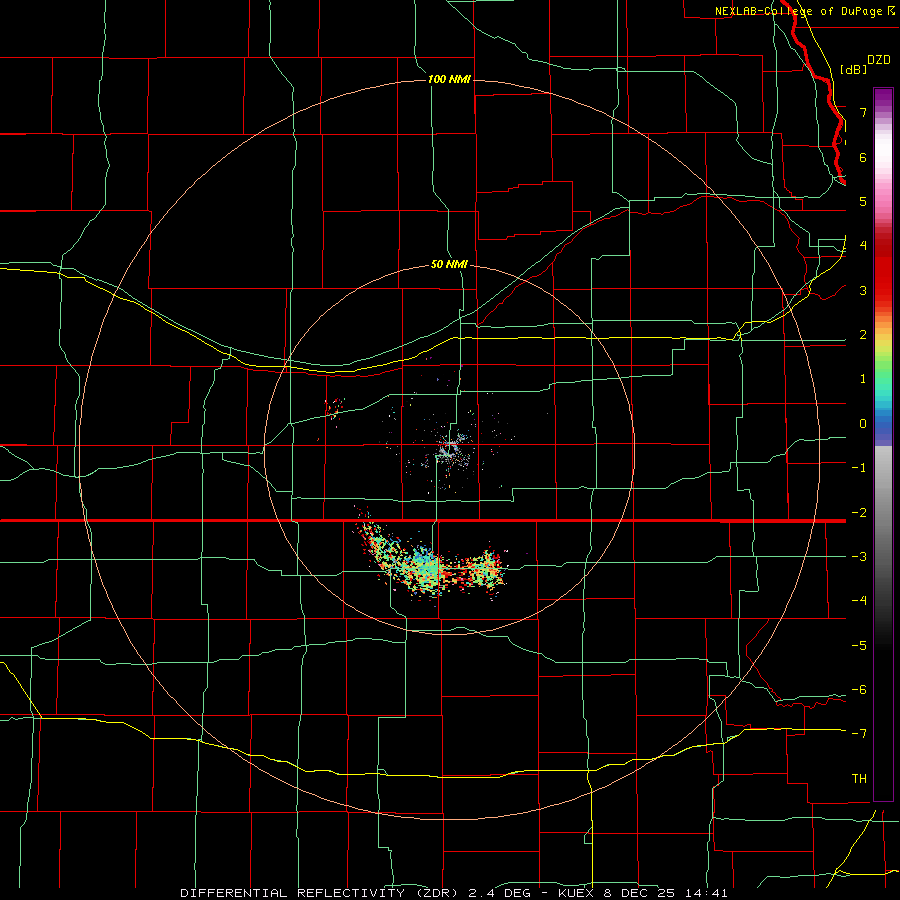Pick the red band of the color bar

click(x=883, y=270)
